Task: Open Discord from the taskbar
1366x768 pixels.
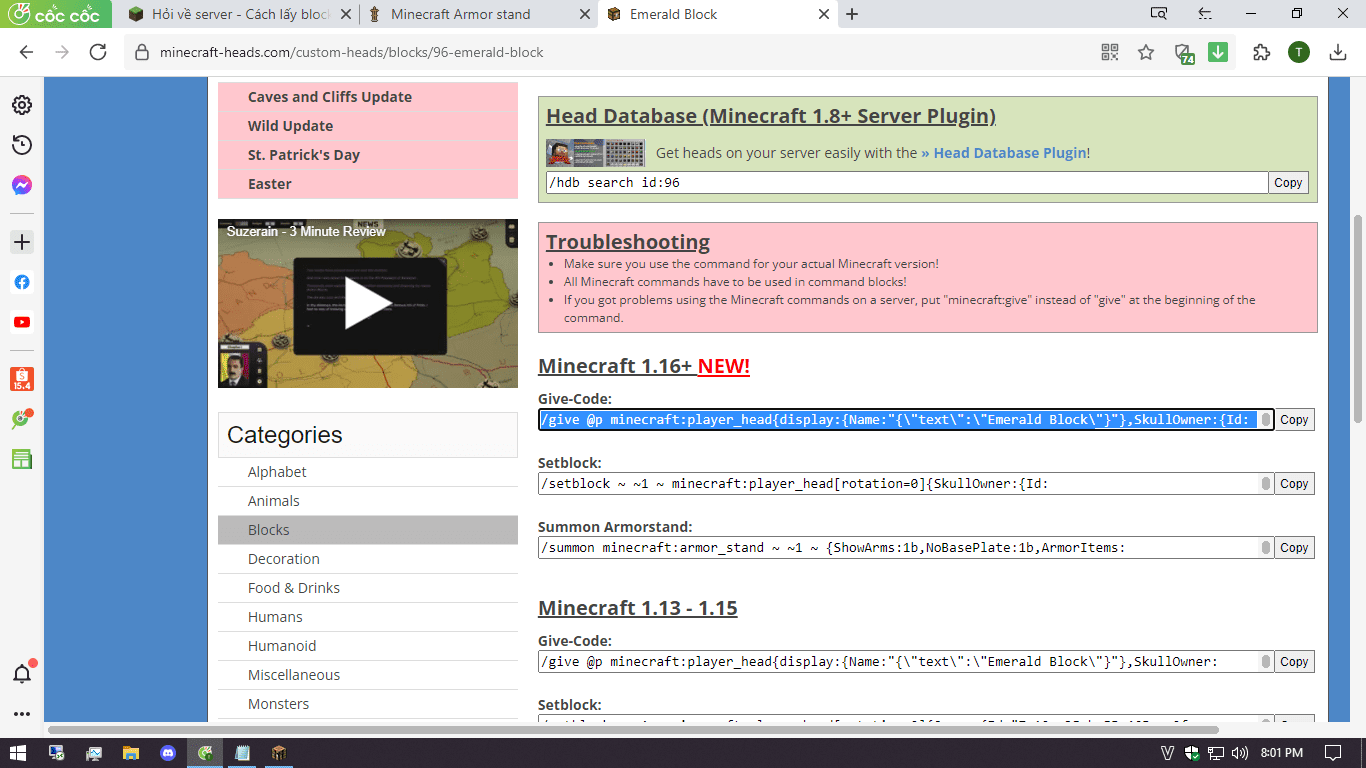Action: (x=166, y=752)
